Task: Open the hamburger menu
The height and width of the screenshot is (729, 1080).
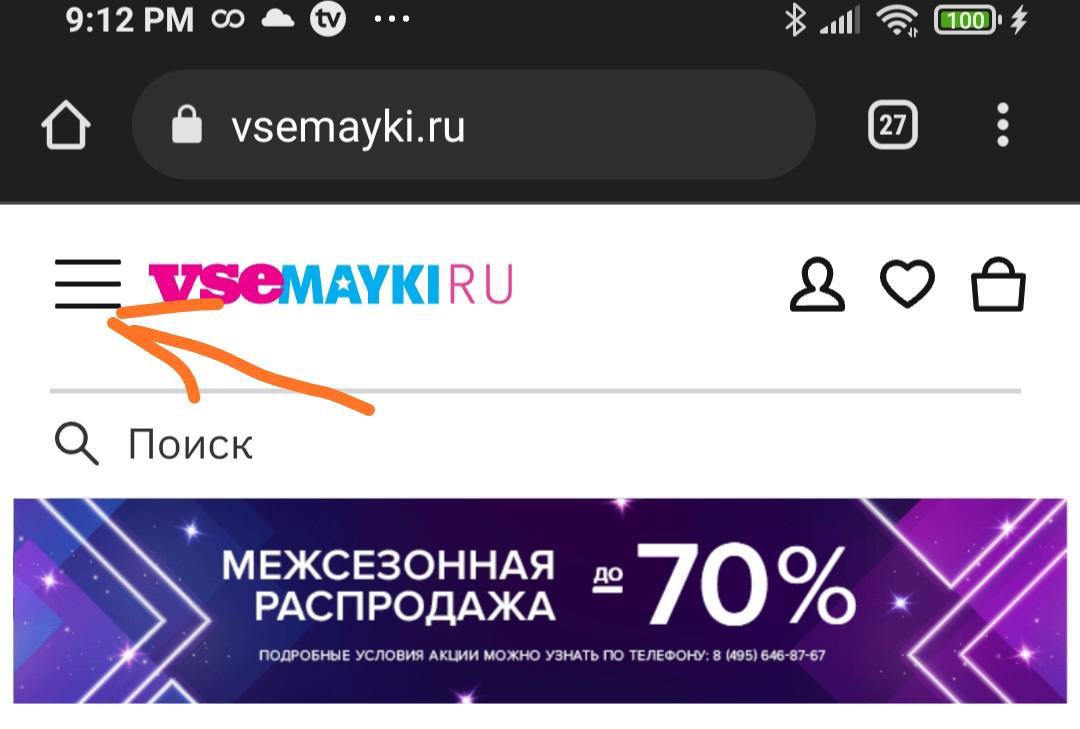Action: [x=87, y=284]
